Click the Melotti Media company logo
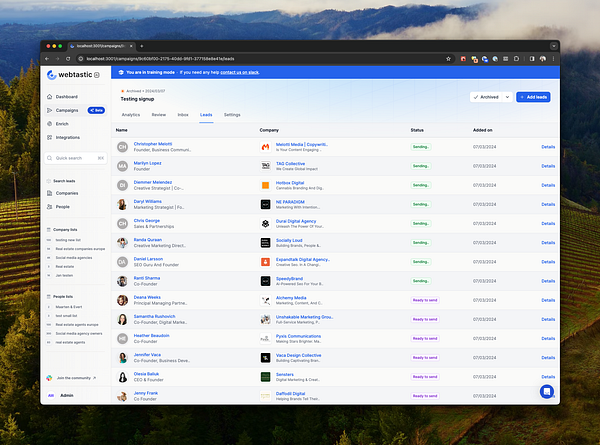600x445 pixels. pyautogui.click(x=265, y=147)
